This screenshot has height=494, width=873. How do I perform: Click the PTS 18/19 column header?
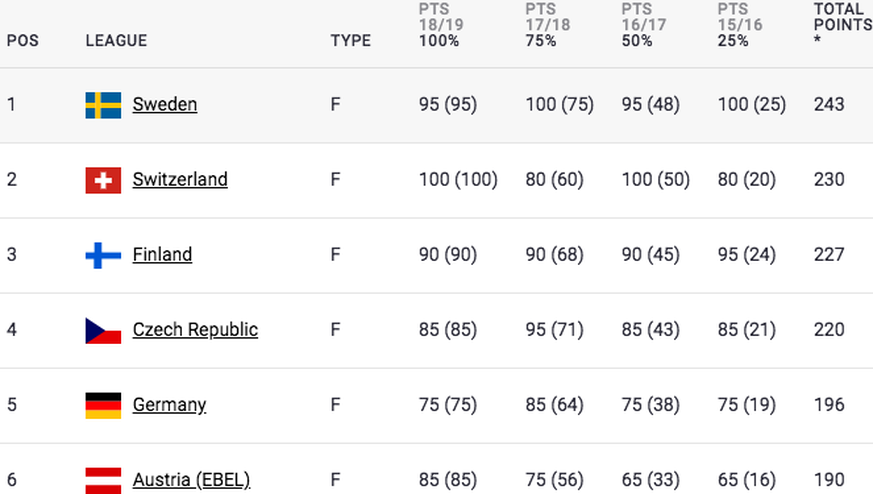tap(441, 25)
